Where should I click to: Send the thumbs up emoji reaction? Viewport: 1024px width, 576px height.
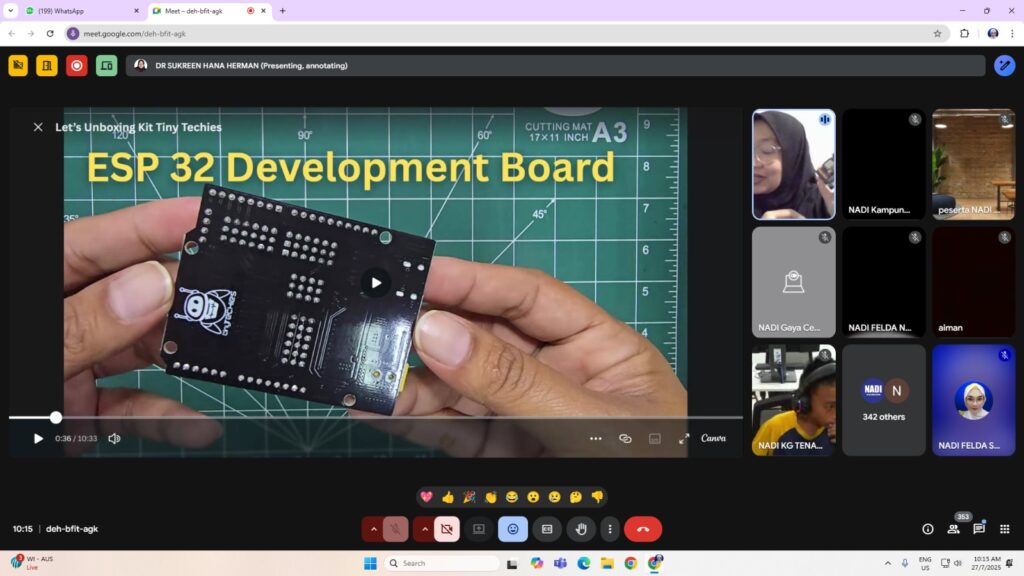[448, 497]
